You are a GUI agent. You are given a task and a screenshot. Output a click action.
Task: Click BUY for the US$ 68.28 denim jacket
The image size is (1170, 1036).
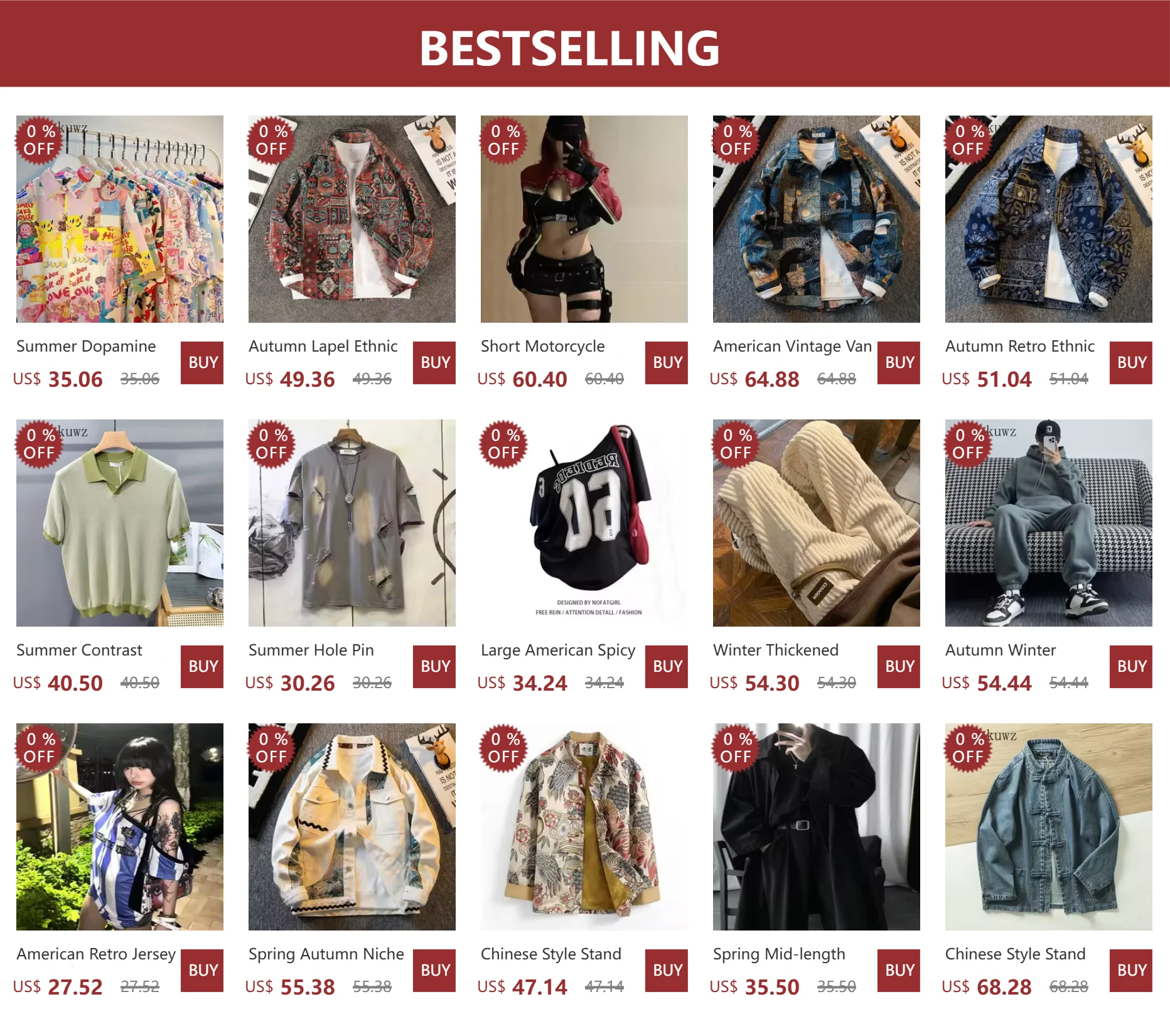pyautogui.click(x=1131, y=971)
